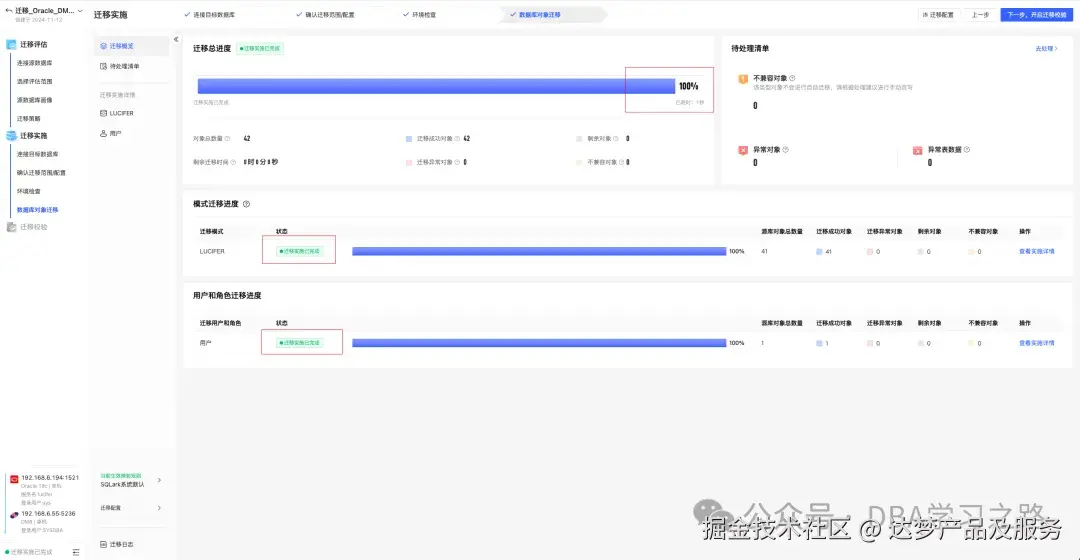Click the 迁移日志 log icon

(103, 544)
